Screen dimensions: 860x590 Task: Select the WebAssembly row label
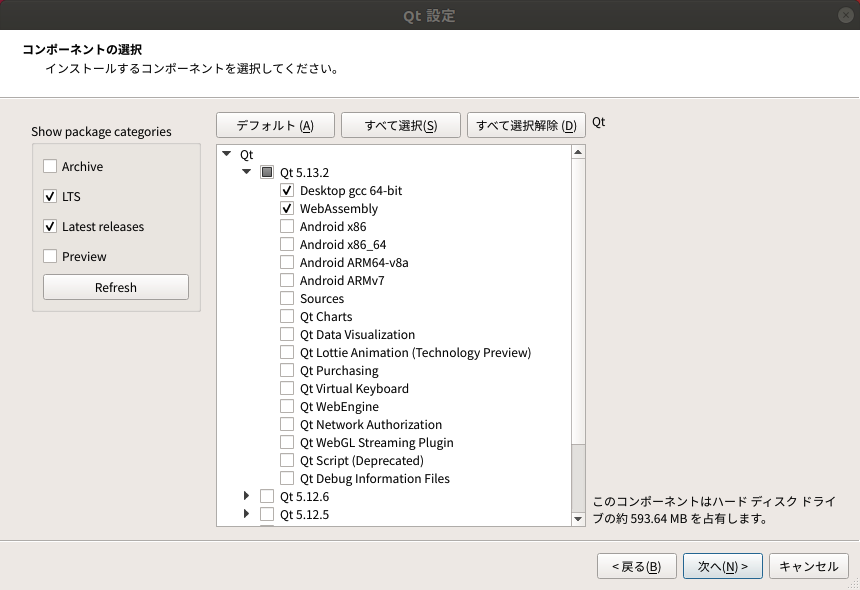pos(339,209)
